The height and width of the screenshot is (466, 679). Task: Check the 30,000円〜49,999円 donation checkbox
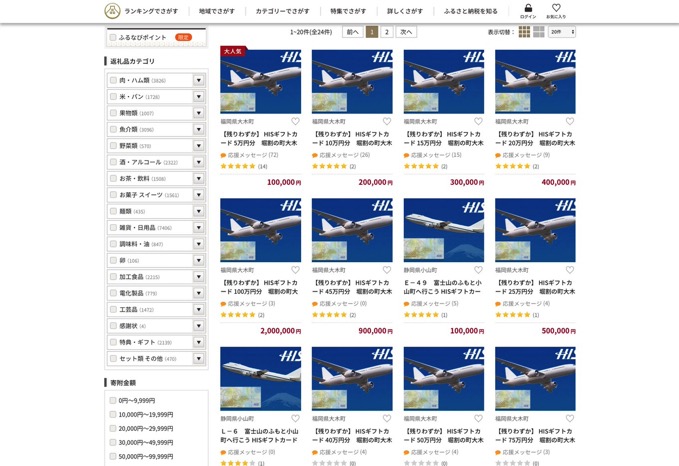coord(113,443)
